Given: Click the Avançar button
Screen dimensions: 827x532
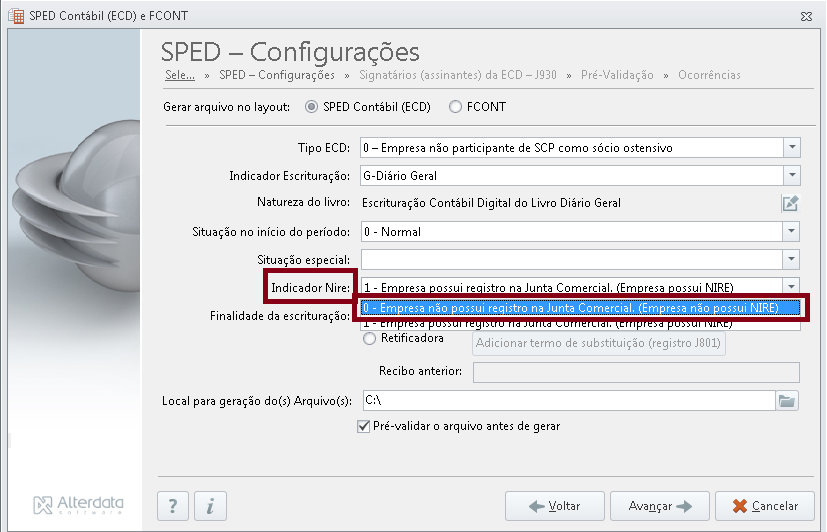Looking at the screenshot, I should click(x=660, y=506).
